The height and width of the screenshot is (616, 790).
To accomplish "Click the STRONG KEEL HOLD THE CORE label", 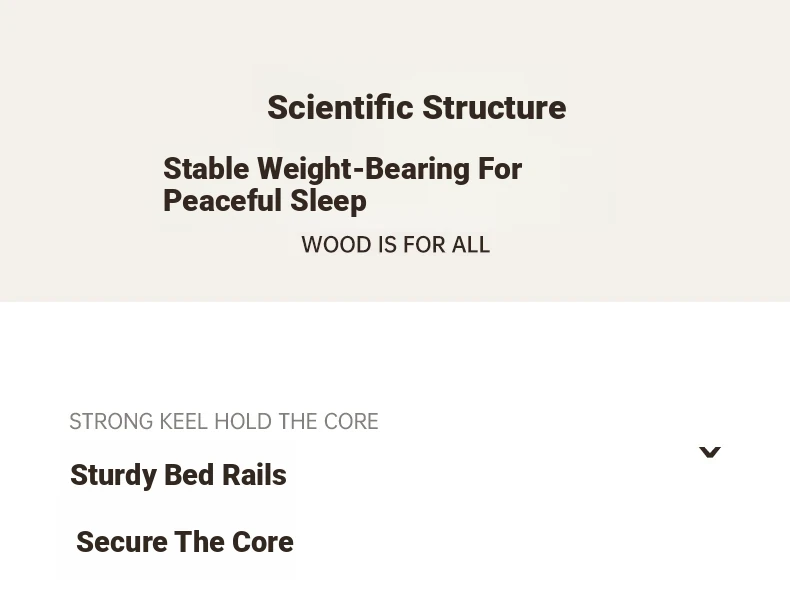I will tap(224, 422).
